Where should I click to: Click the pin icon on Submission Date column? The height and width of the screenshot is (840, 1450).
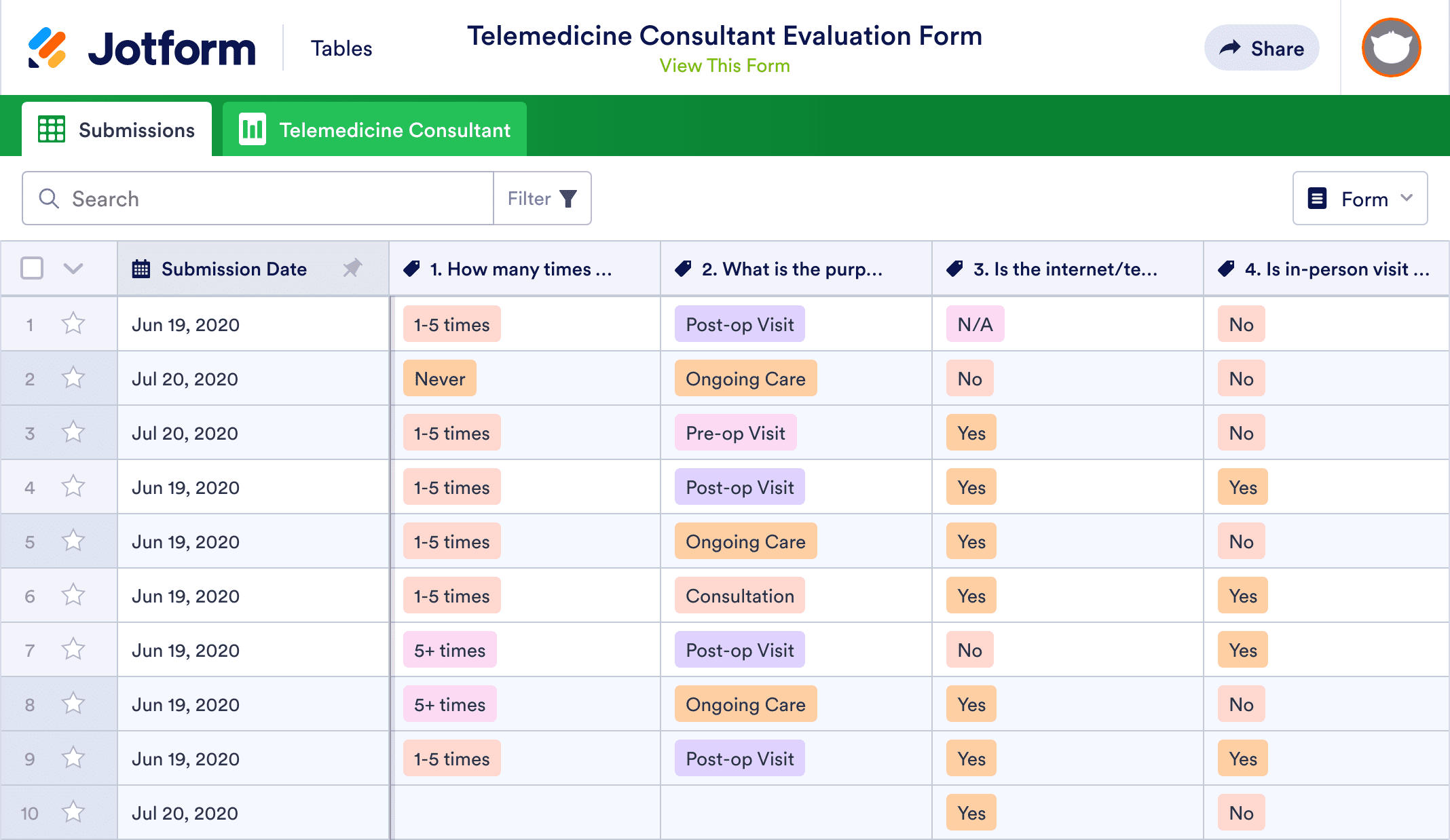(352, 268)
